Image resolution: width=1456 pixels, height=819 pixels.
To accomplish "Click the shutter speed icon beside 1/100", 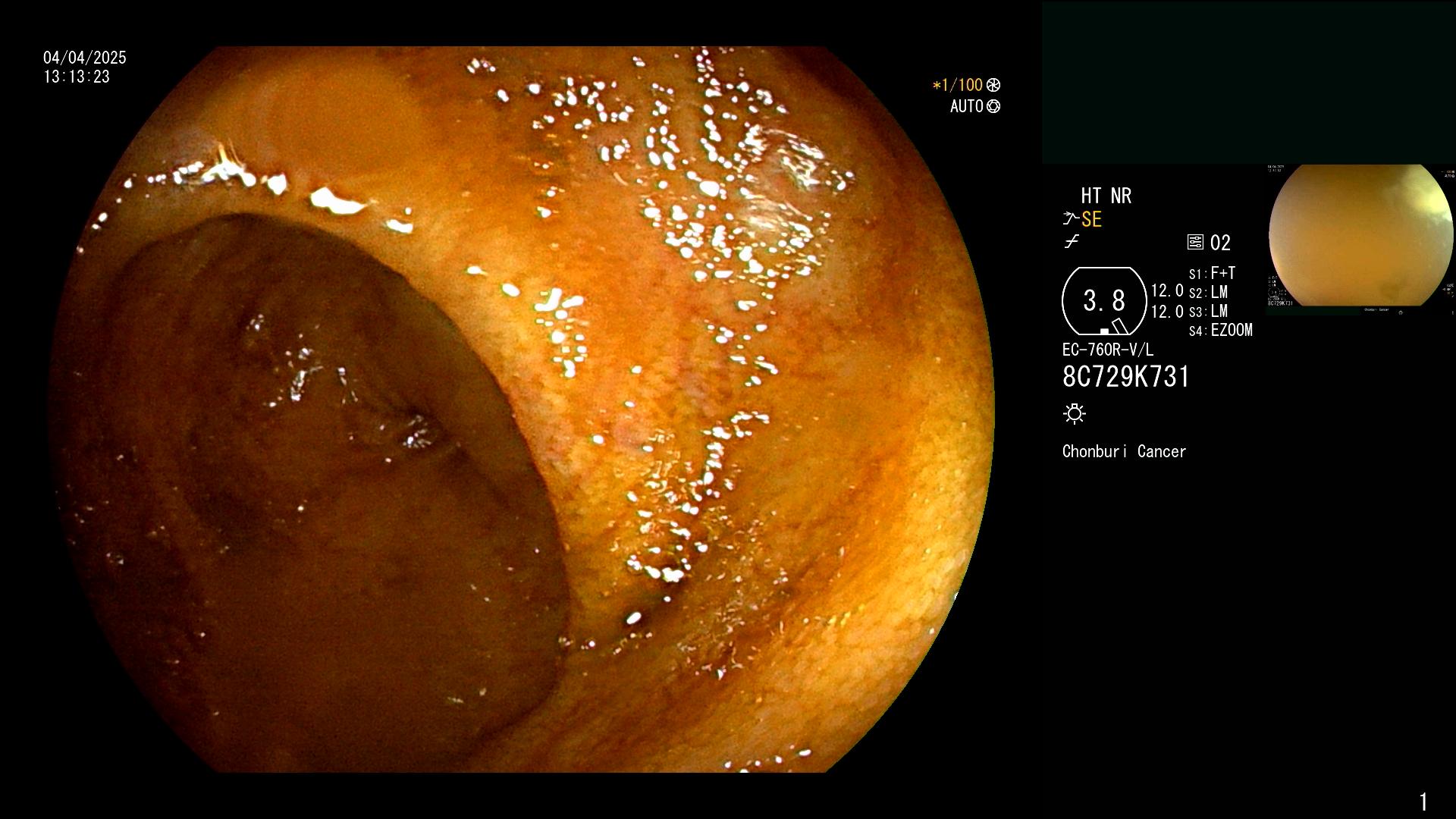I will [993, 85].
